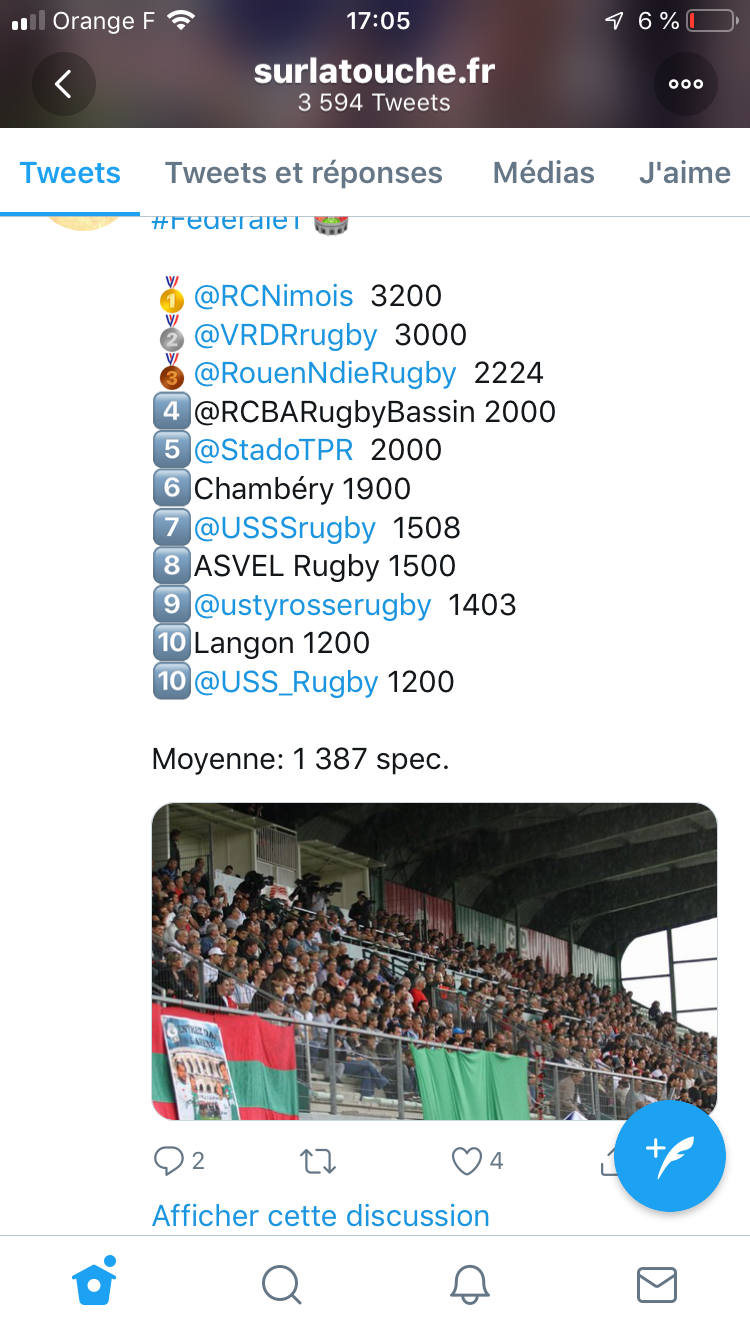The image size is (750, 1334).
Task: Open the Messages envelope tab
Action: pyautogui.click(x=657, y=1284)
